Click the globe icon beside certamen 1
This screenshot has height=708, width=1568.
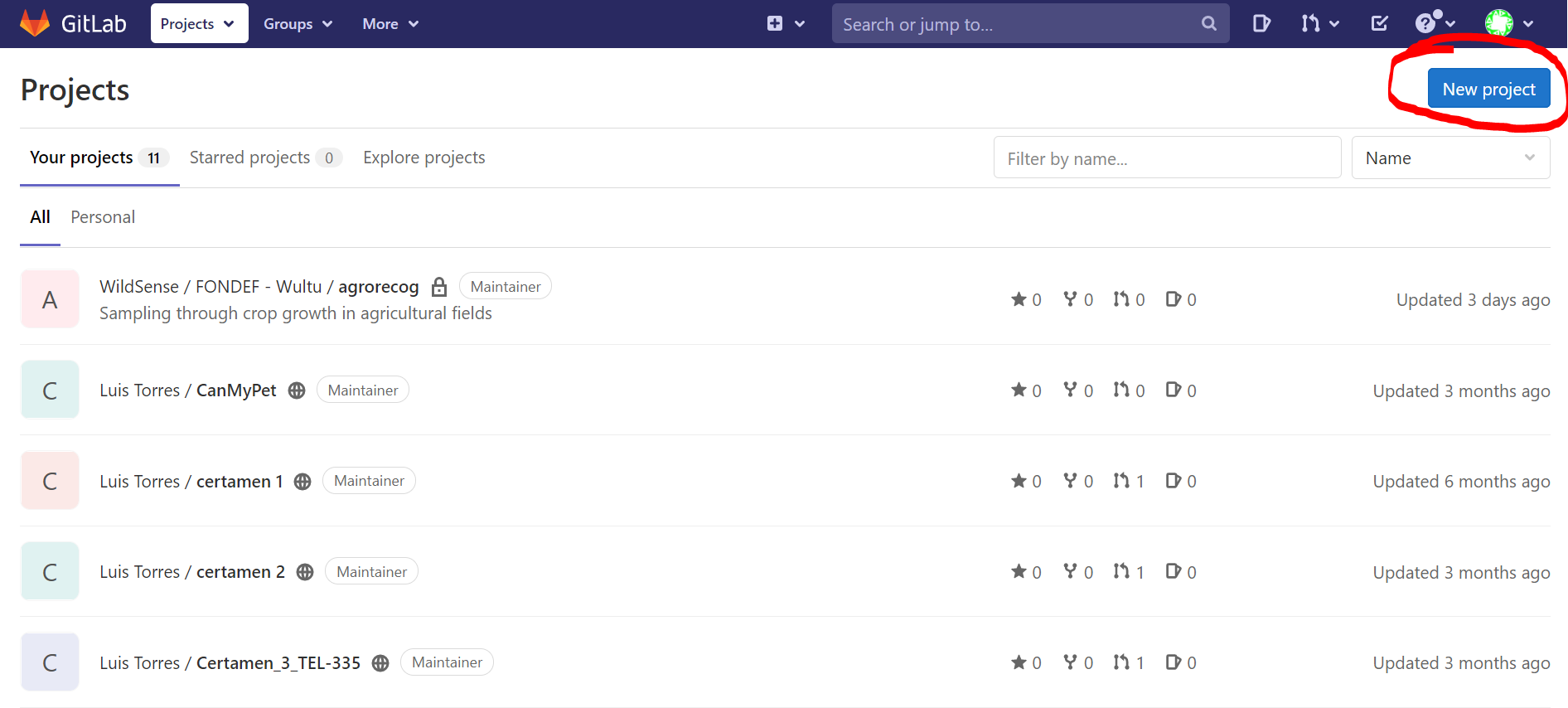302,482
